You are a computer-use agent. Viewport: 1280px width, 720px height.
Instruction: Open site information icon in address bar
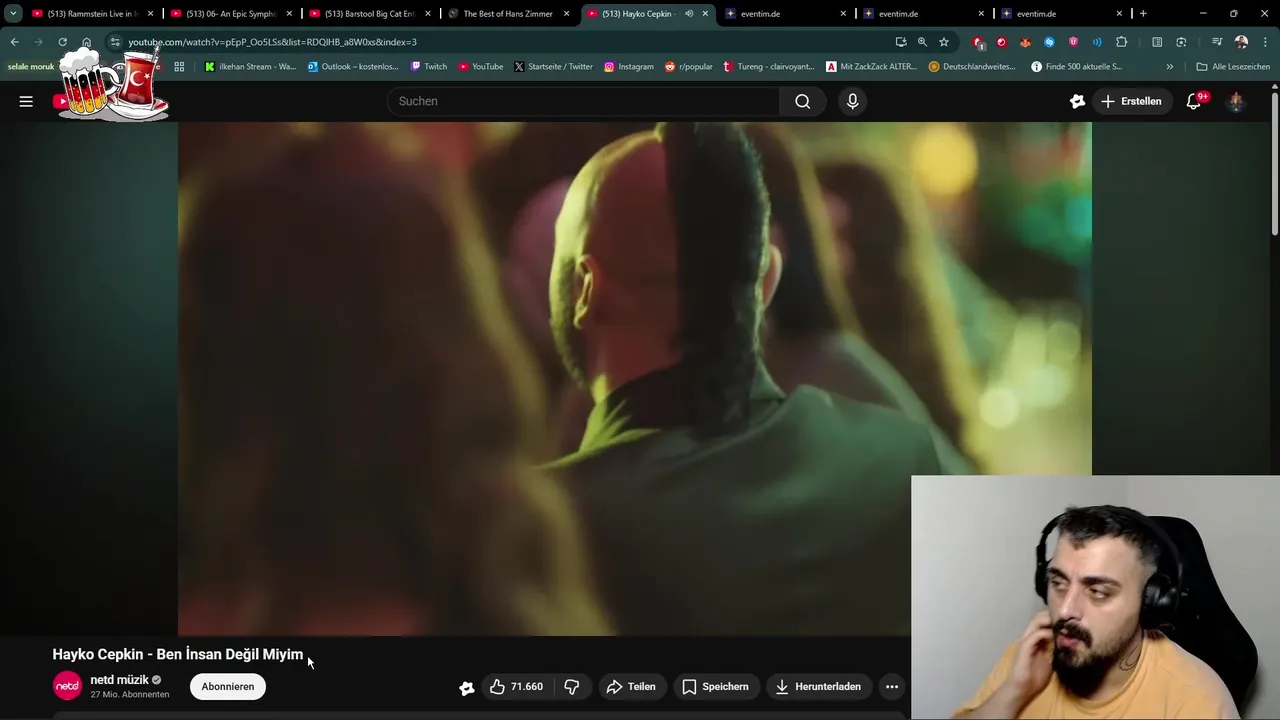click(115, 42)
